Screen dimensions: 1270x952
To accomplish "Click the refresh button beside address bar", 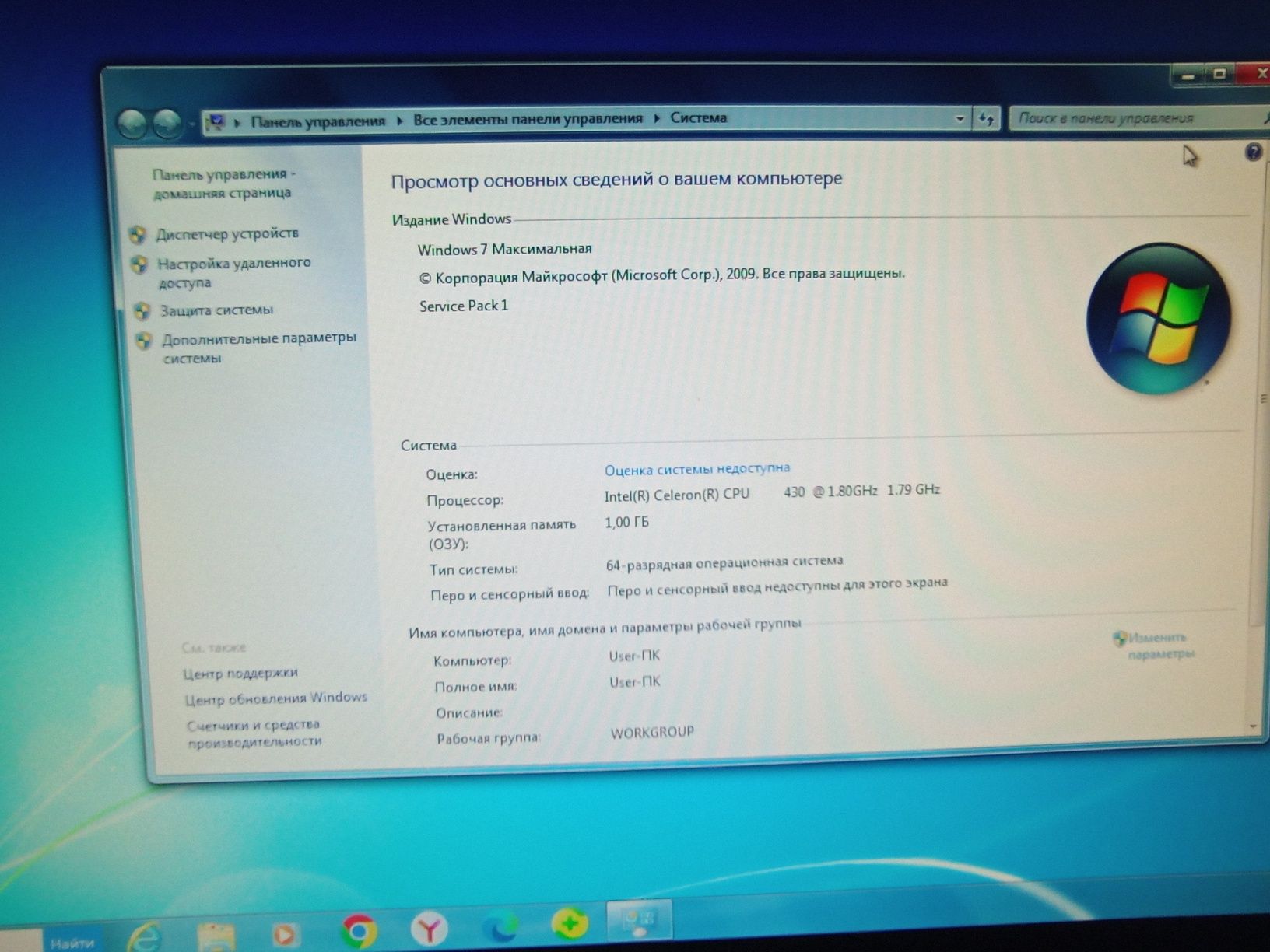I will 986,118.
